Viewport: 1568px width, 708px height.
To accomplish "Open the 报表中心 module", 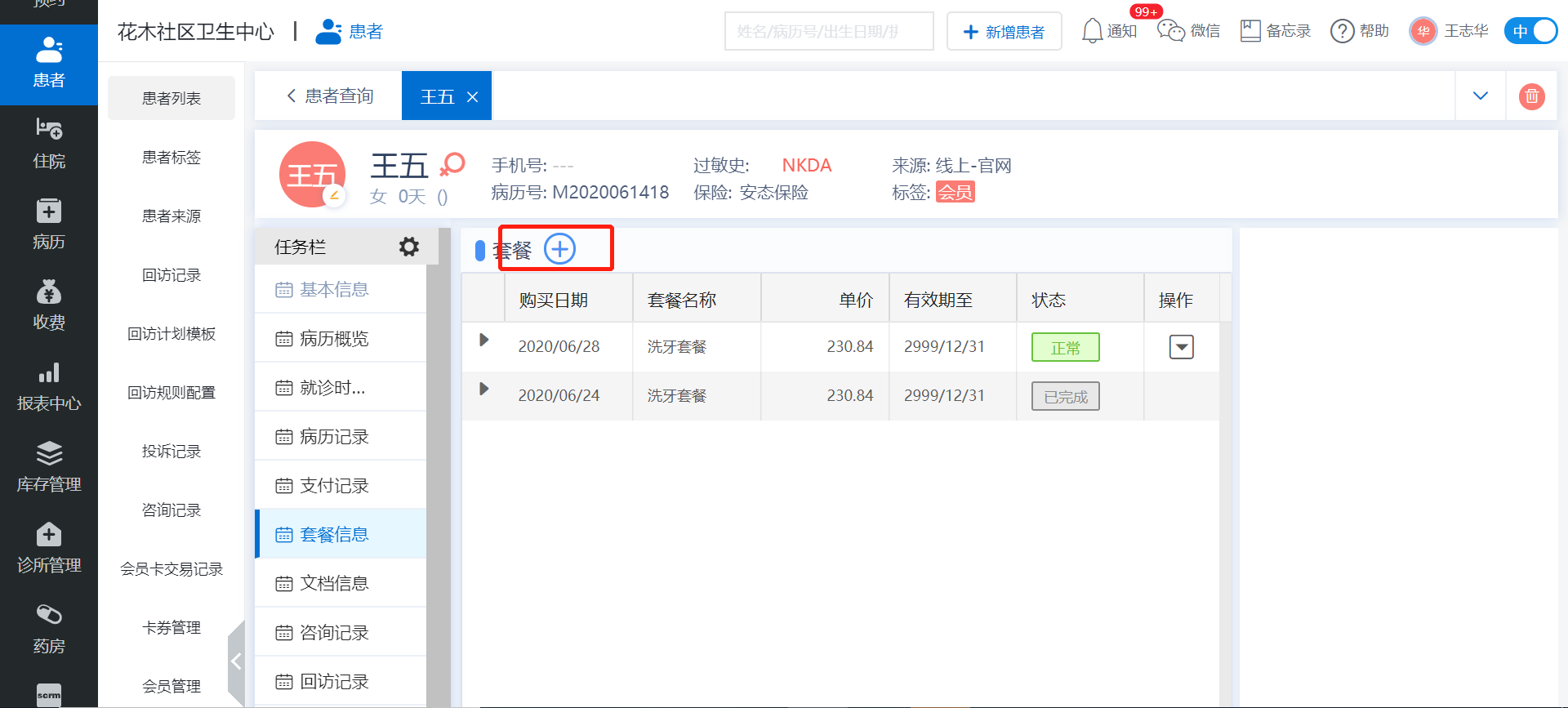I will 49,386.
